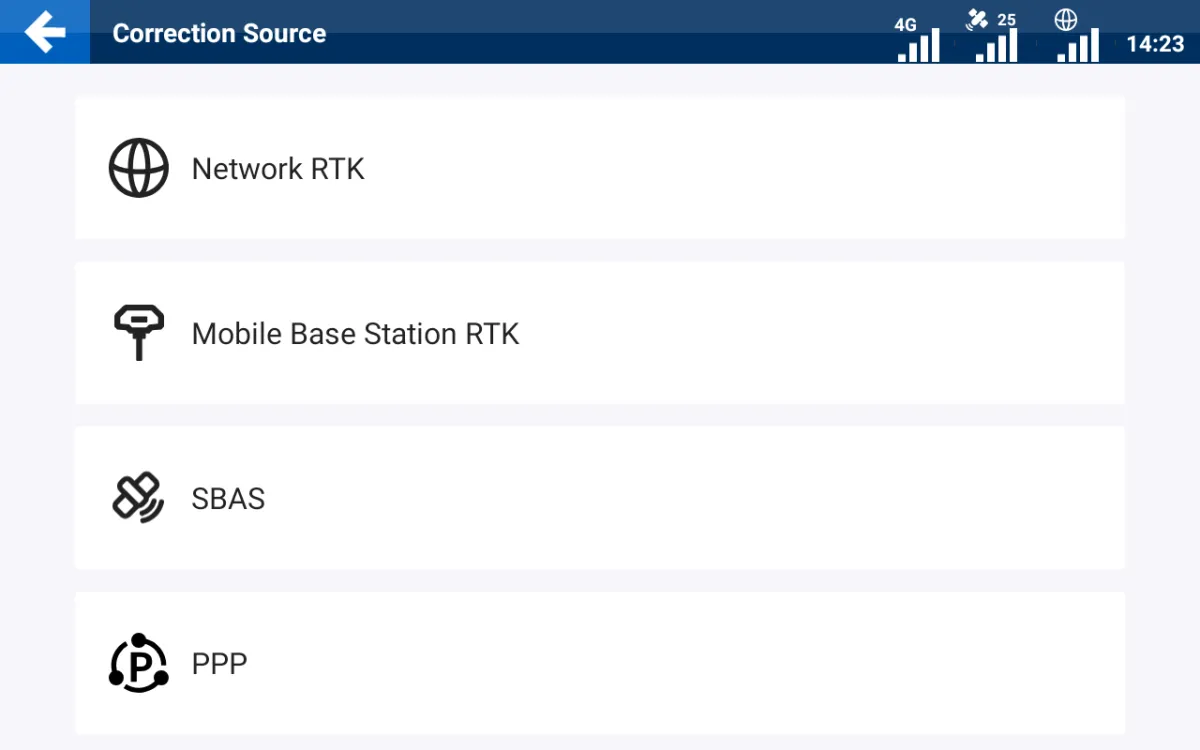The height and width of the screenshot is (750, 1200).
Task: Tap the satellite icon in status bar
Action: pyautogui.click(x=977, y=19)
